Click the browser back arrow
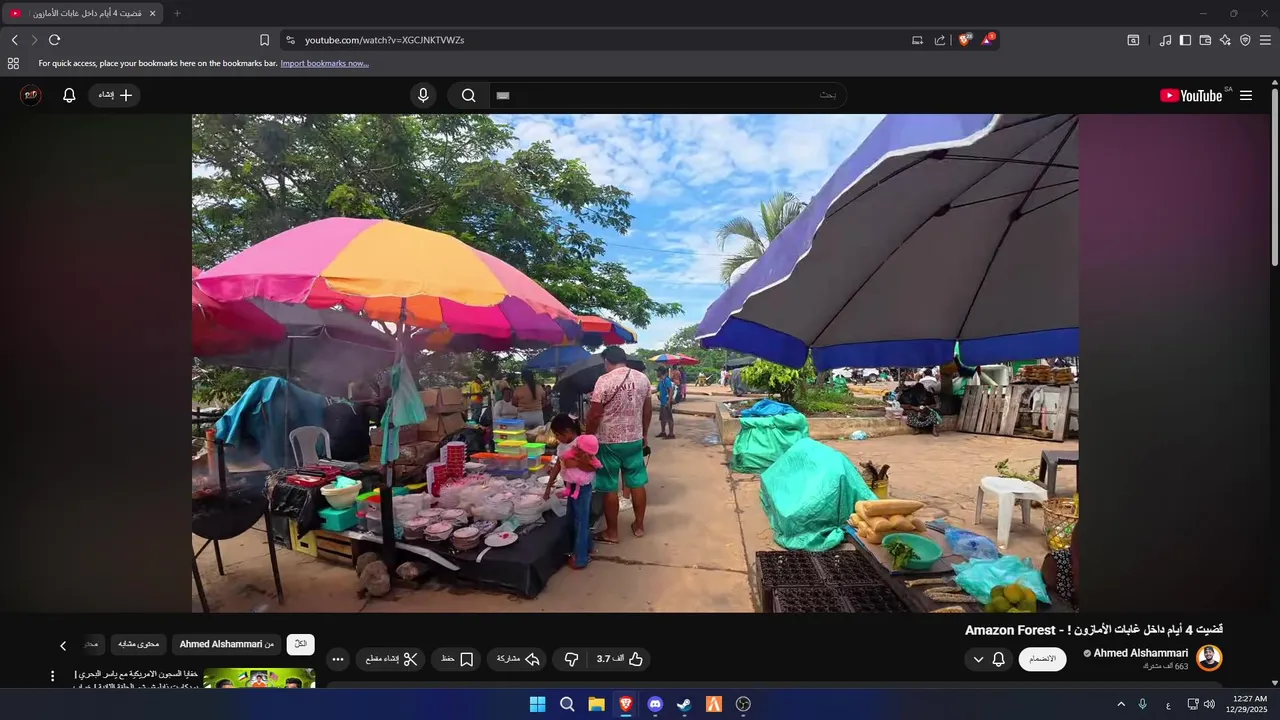This screenshot has width=1280, height=720. (x=14, y=40)
